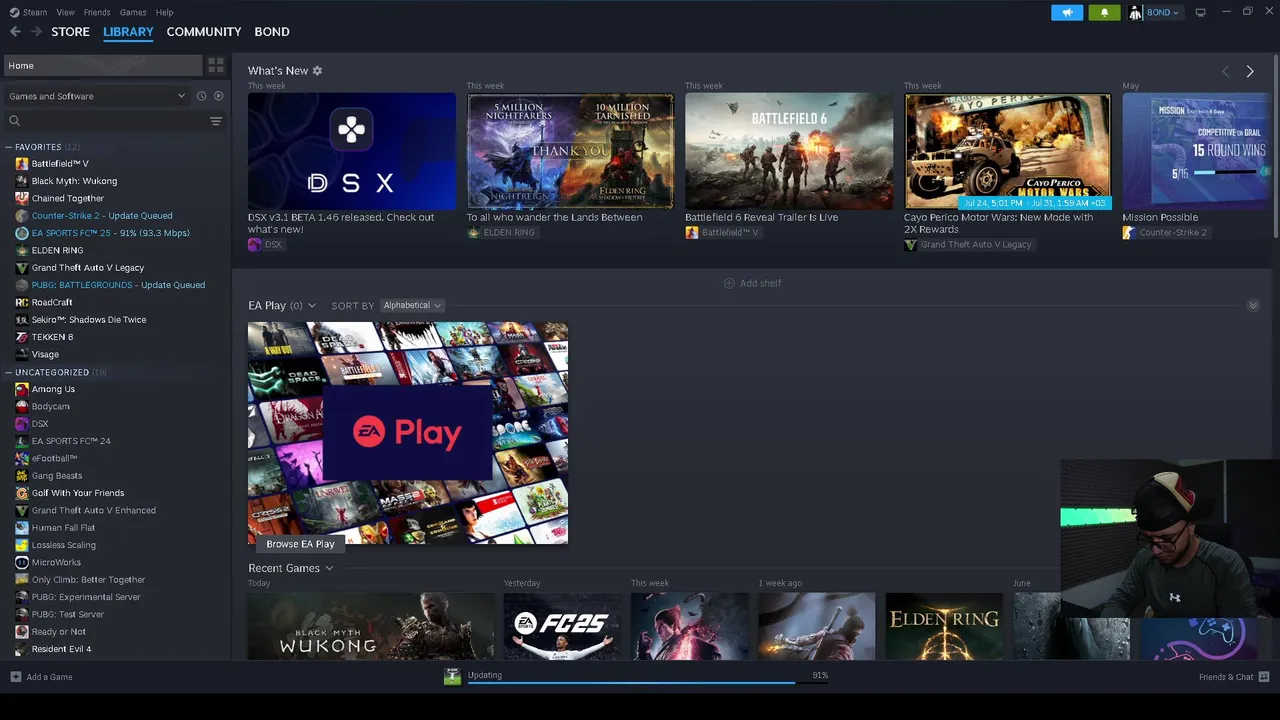Click the Golf With Your Friends icon
1280x720 pixels.
tap(22, 493)
